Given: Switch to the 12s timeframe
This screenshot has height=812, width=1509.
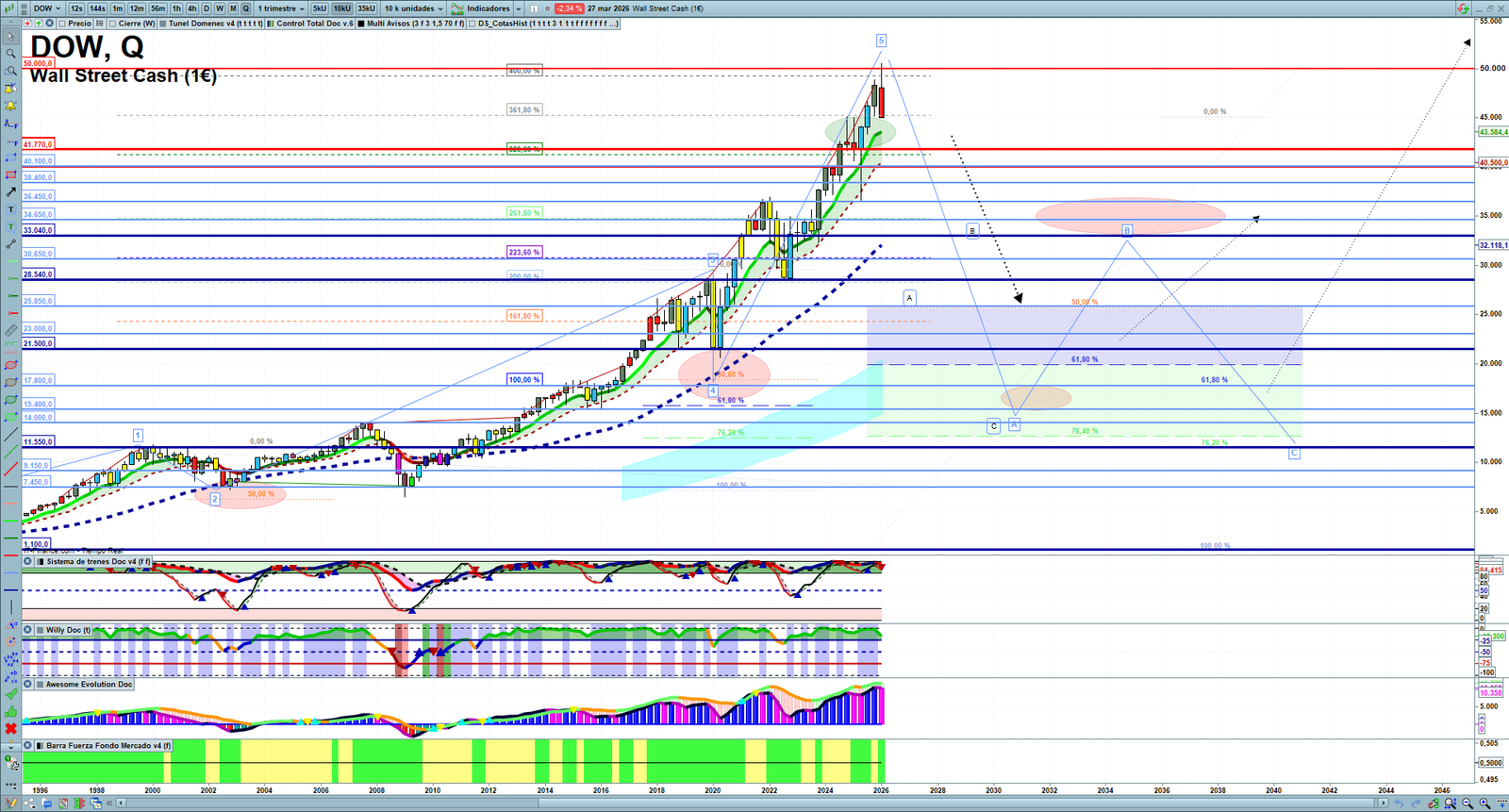Looking at the screenshot, I should pos(76,8).
